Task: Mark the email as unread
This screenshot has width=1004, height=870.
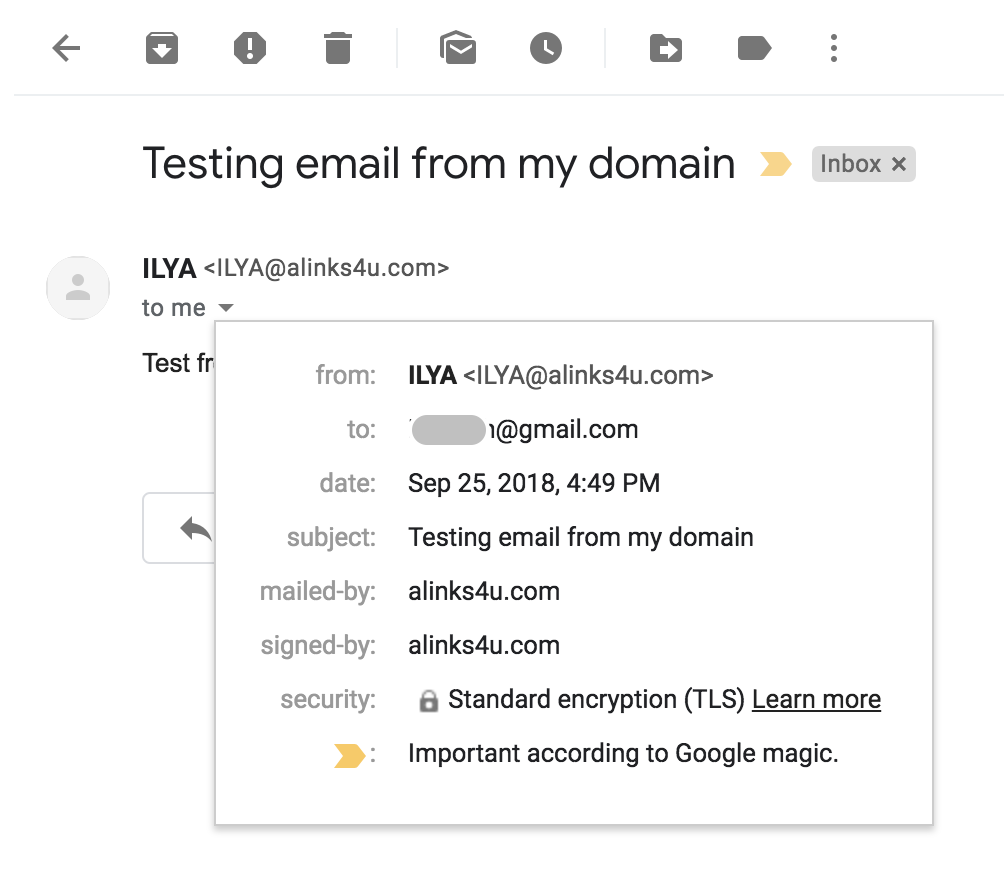Action: pos(458,48)
